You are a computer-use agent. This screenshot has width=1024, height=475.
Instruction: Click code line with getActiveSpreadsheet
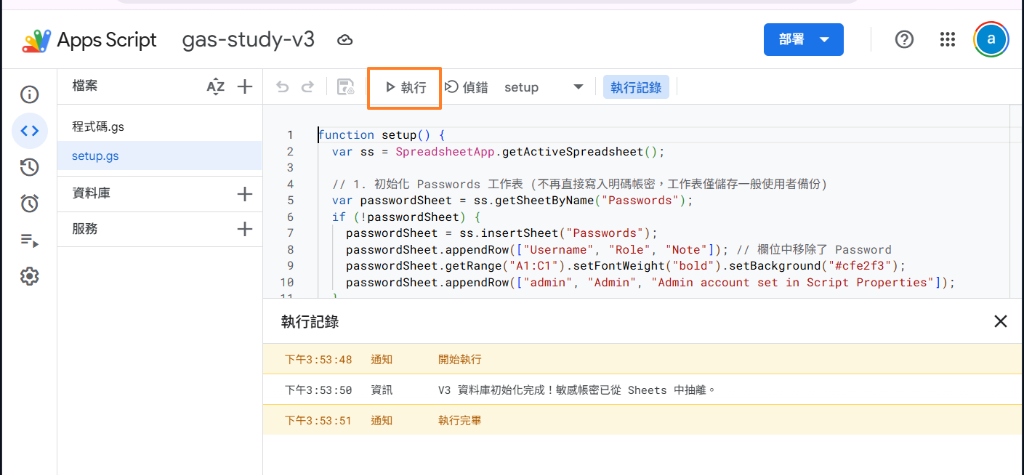(498, 152)
